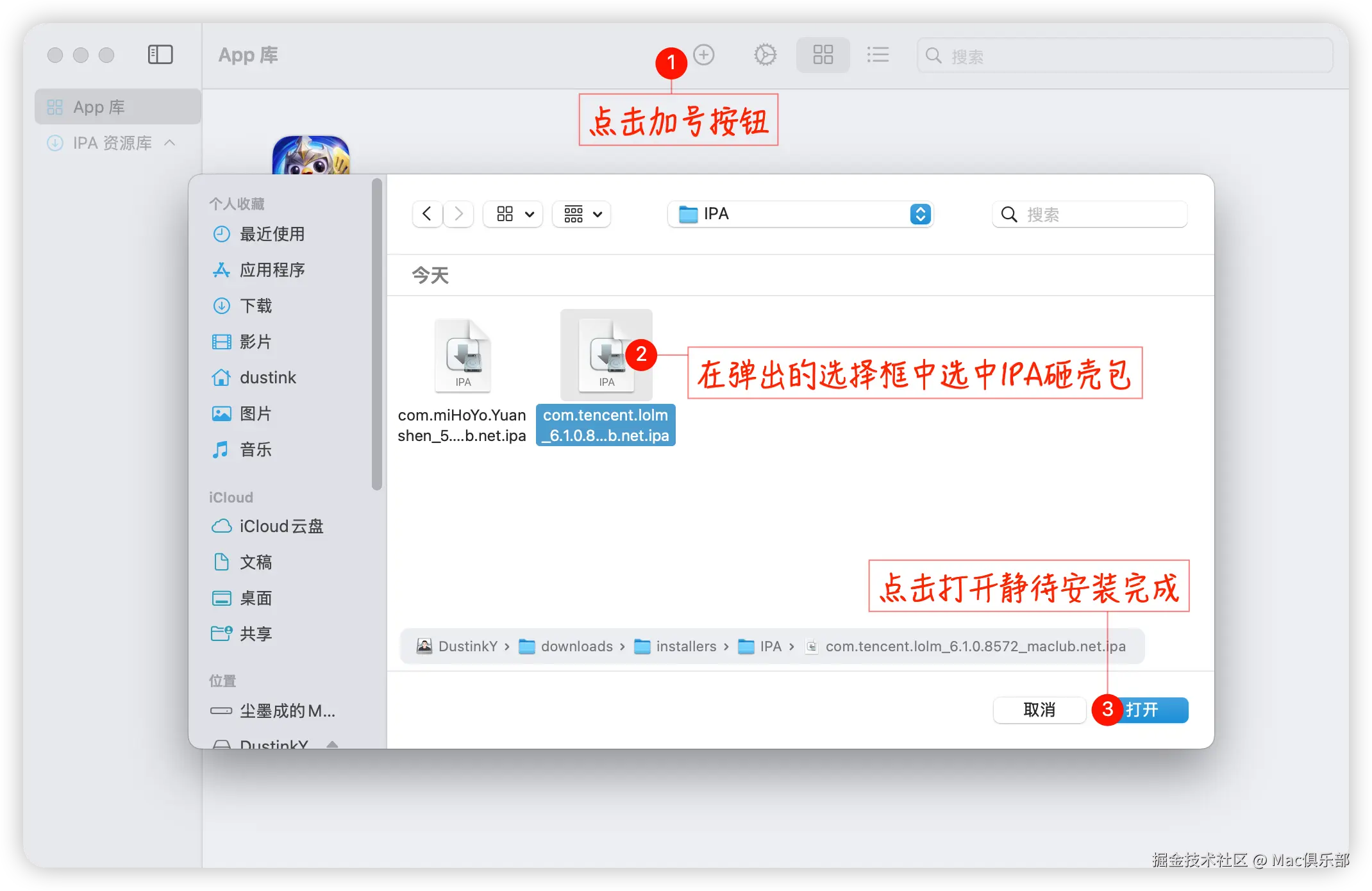The image size is (1372, 891).
Task: Toggle the sidebar visibility in the title bar
Action: [160, 55]
